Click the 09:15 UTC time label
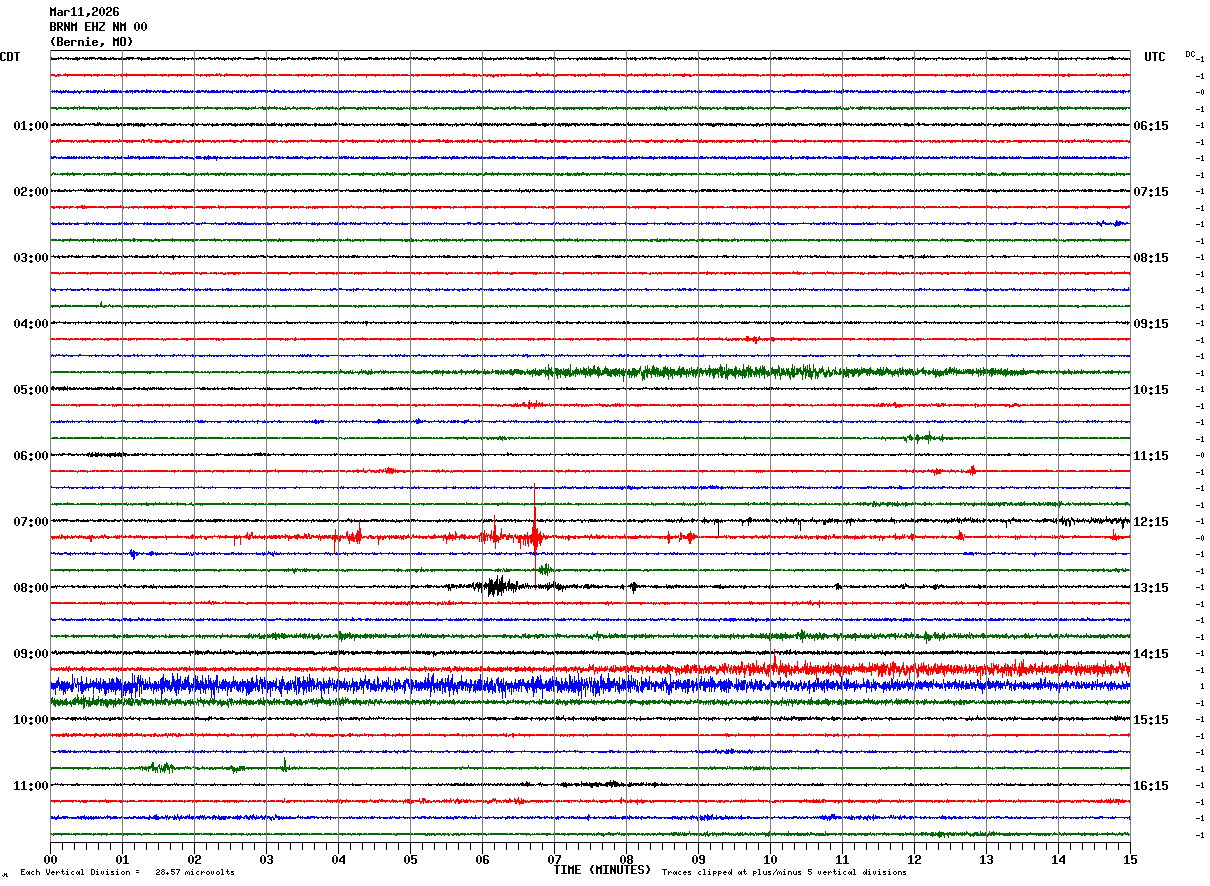Image resolution: width=1210 pixels, height=886 pixels. click(1151, 324)
